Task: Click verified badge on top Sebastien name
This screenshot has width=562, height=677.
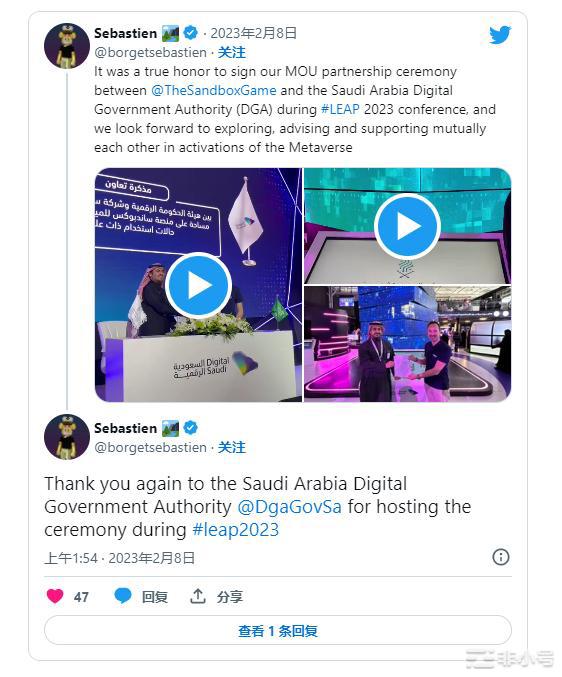Action: click(190, 33)
